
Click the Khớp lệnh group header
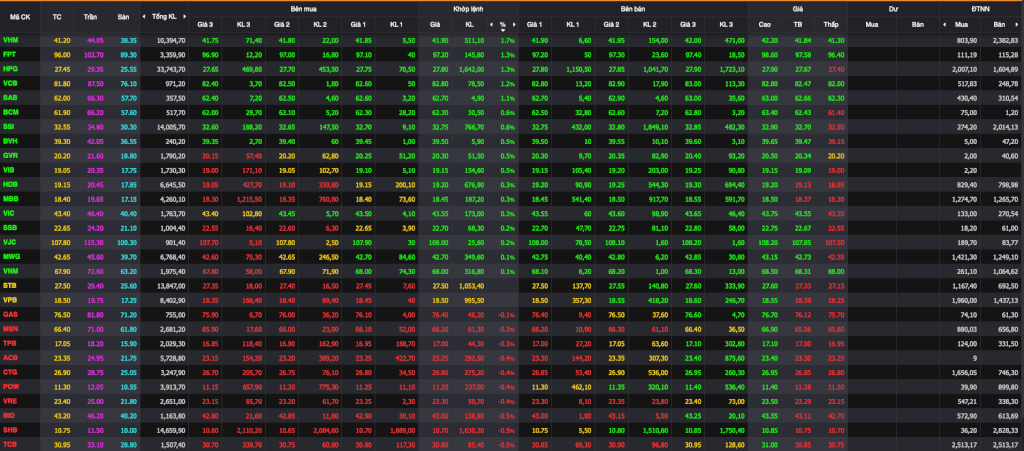tap(468, 9)
